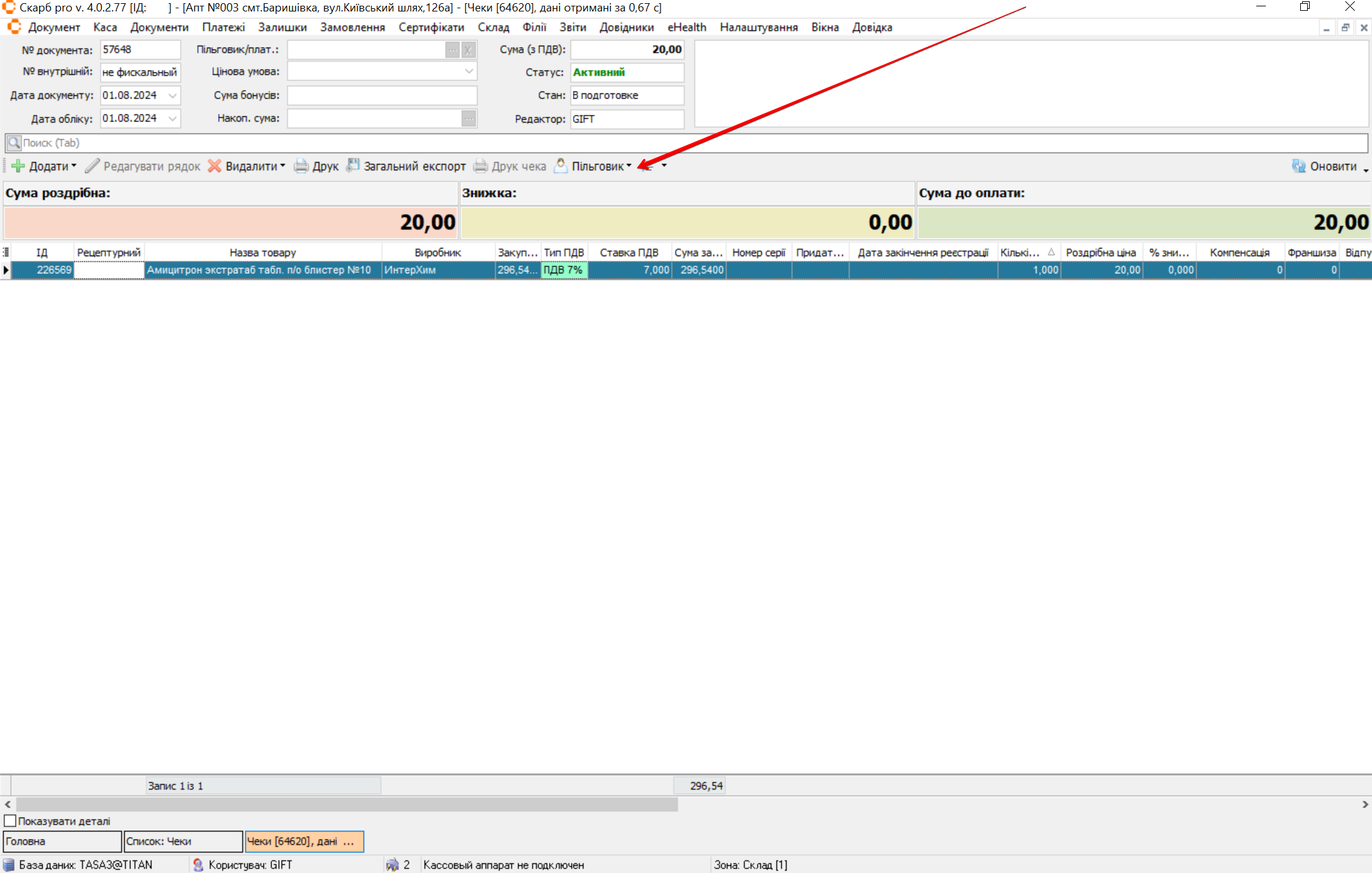
Task: Click clear X button beside Пільговик/плат. field
Action: (x=469, y=50)
